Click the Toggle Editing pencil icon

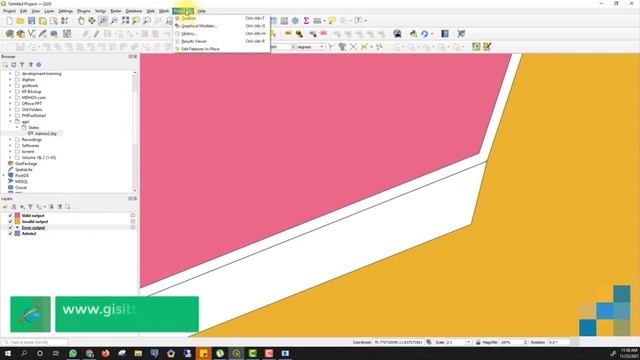click(96, 34)
